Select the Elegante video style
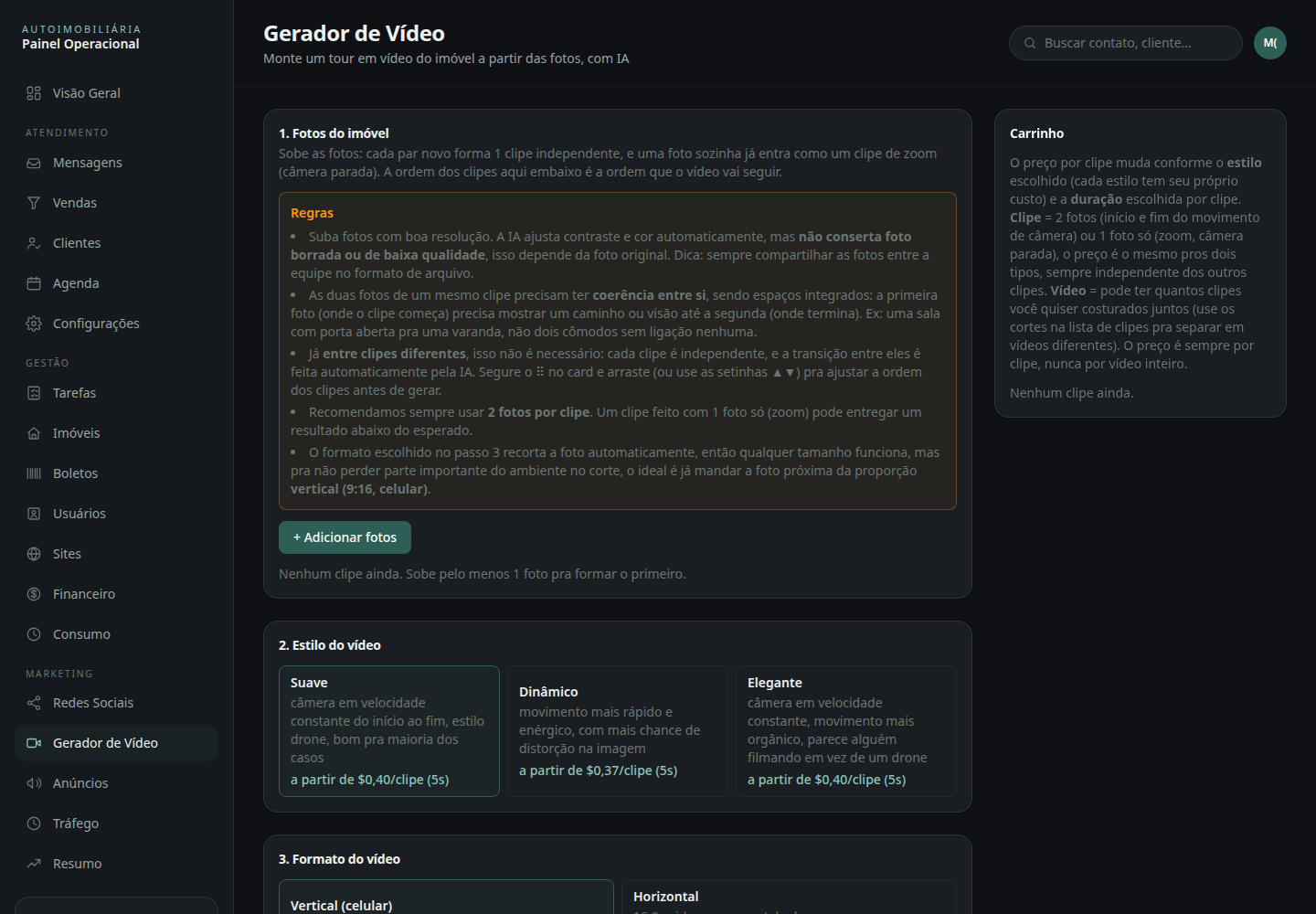 point(846,731)
